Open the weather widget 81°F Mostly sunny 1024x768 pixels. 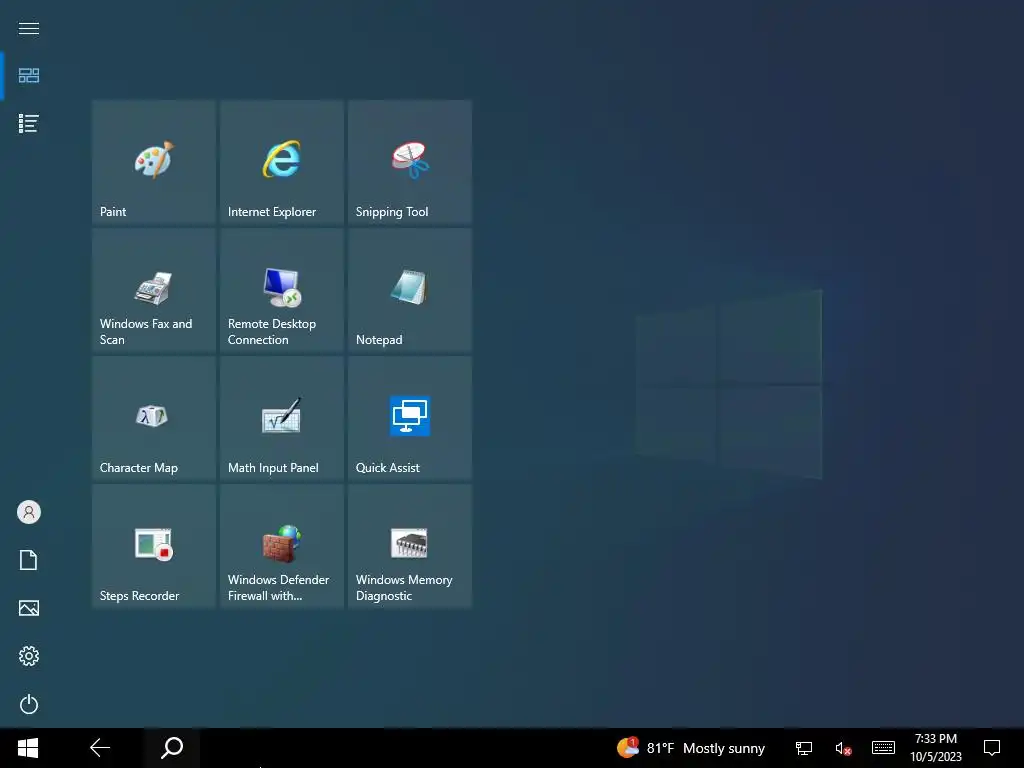[691, 748]
